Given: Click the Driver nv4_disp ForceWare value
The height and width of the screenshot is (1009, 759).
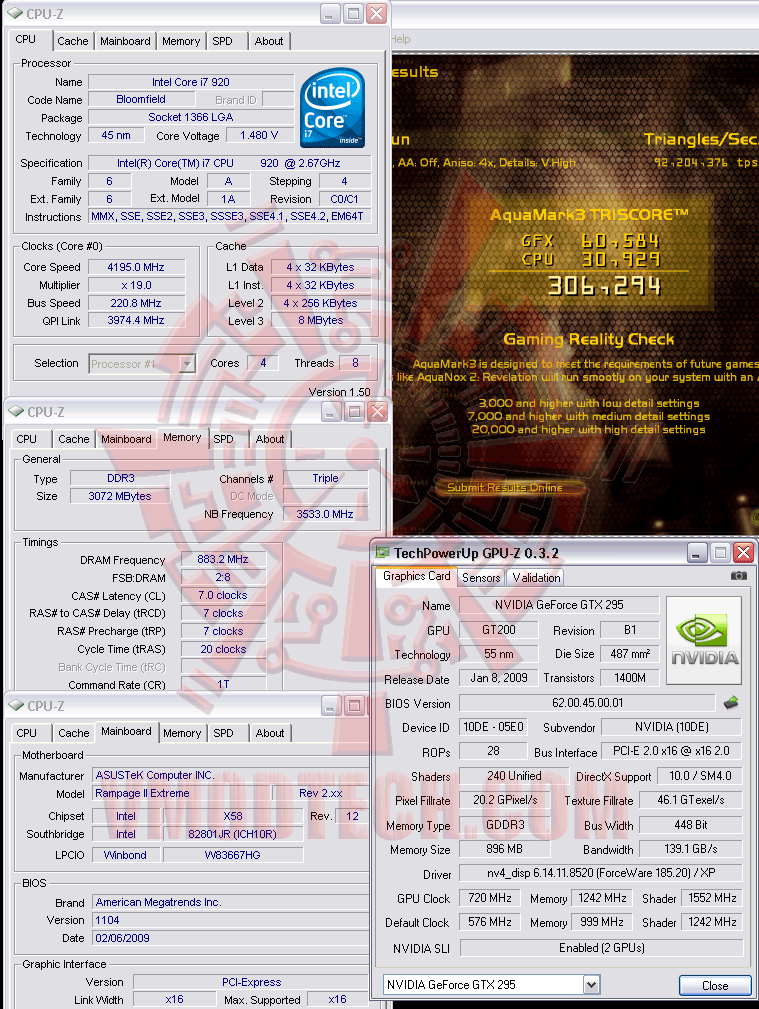Looking at the screenshot, I should coord(601,873).
